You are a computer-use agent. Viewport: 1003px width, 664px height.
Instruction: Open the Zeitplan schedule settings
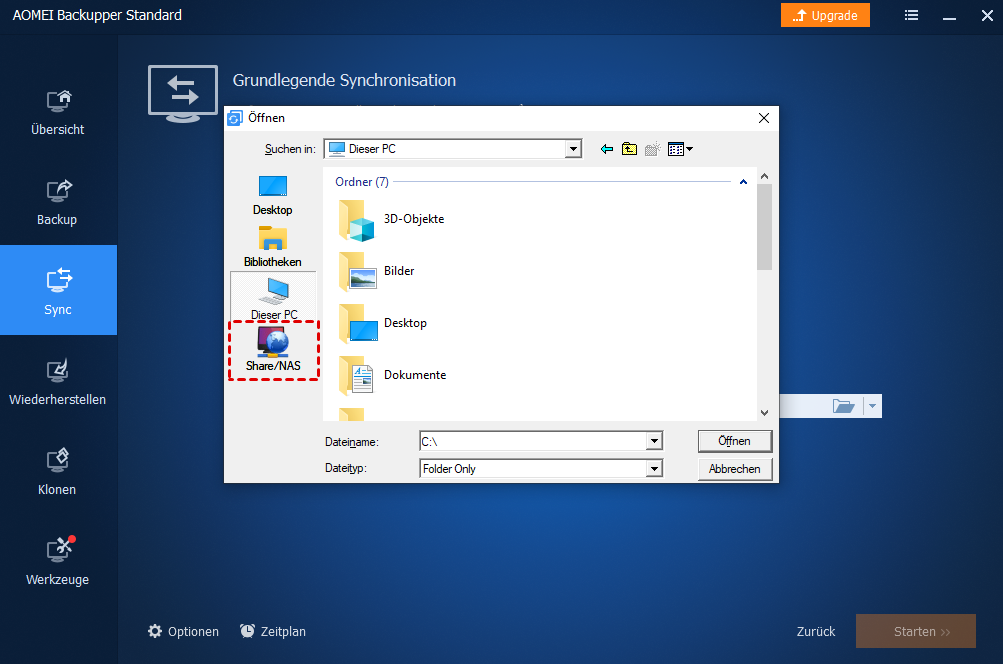point(273,631)
